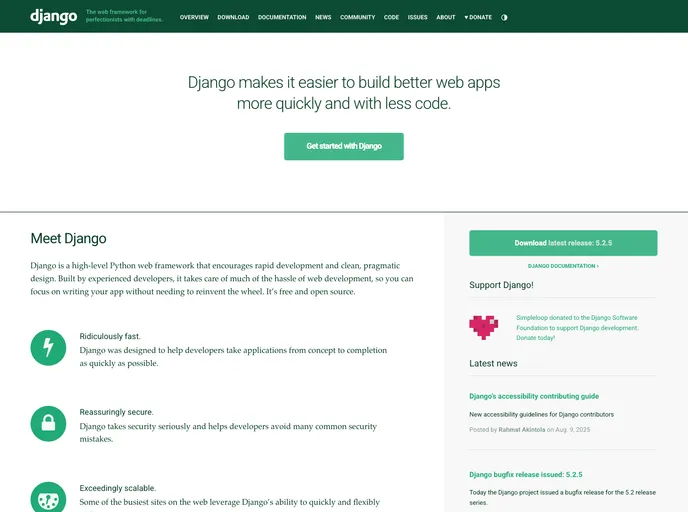This screenshot has height=512, width=688.
Task: Toggle the light/dark theme icon
Action: pos(504,18)
